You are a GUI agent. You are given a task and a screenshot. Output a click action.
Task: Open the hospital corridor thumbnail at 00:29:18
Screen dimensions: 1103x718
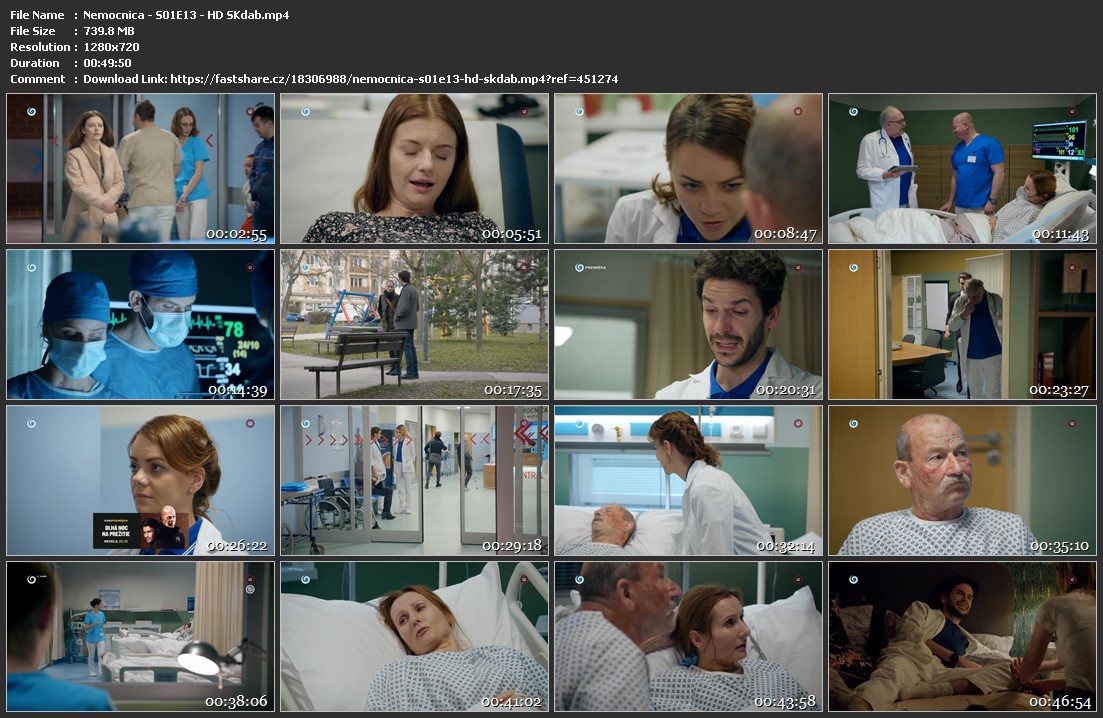[x=414, y=480]
